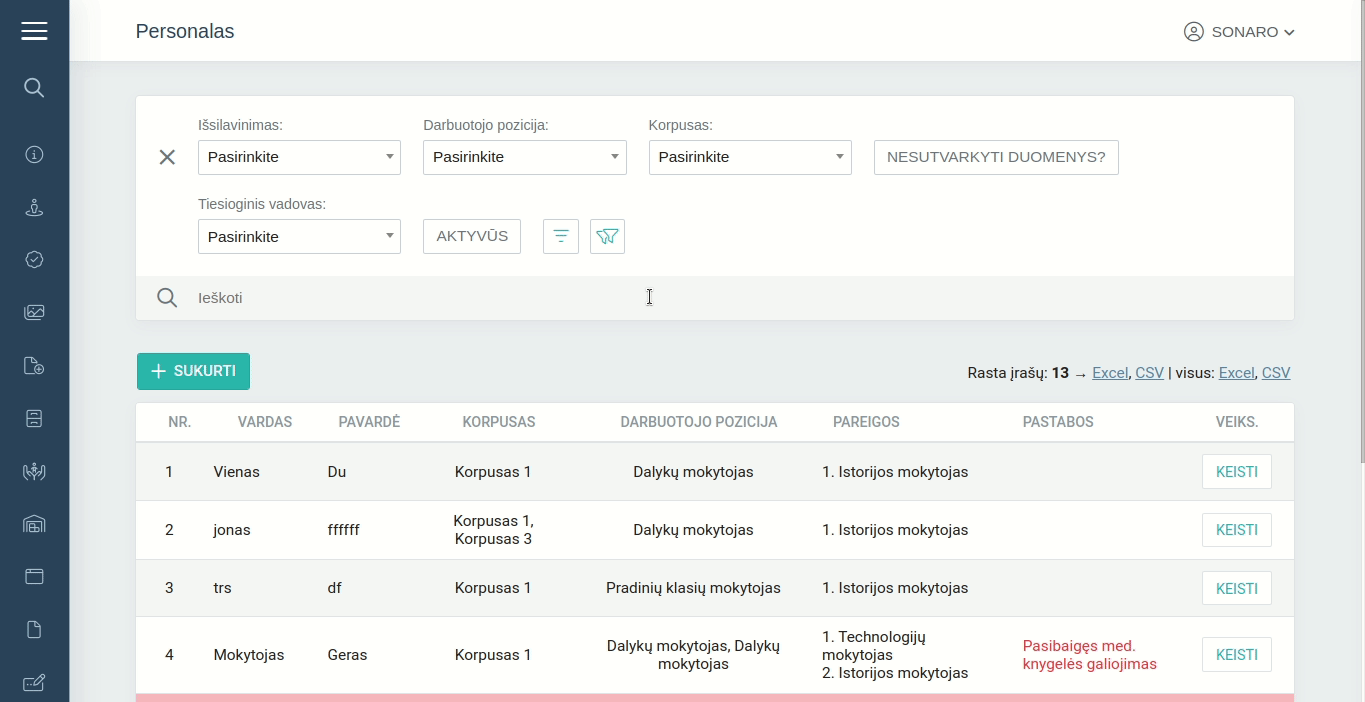Open the Išsilavinimas dropdown

tap(299, 158)
